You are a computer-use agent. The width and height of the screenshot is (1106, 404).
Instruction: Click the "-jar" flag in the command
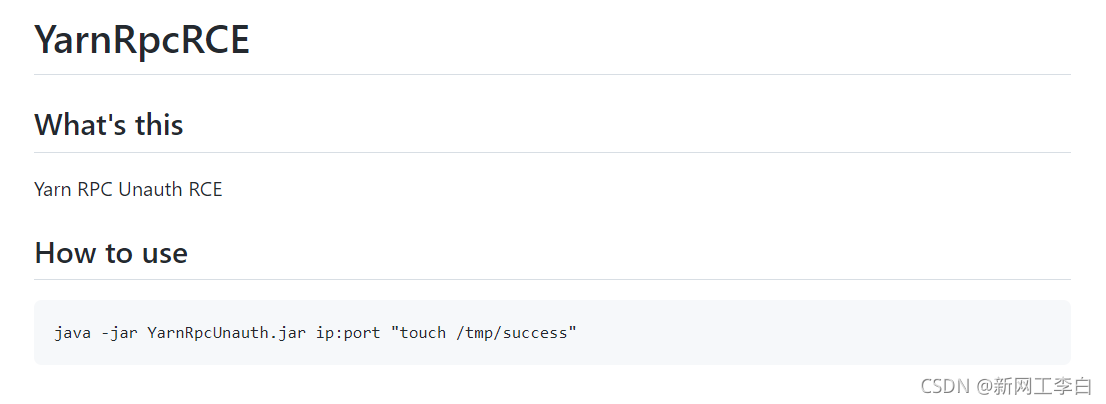[x=118, y=333]
